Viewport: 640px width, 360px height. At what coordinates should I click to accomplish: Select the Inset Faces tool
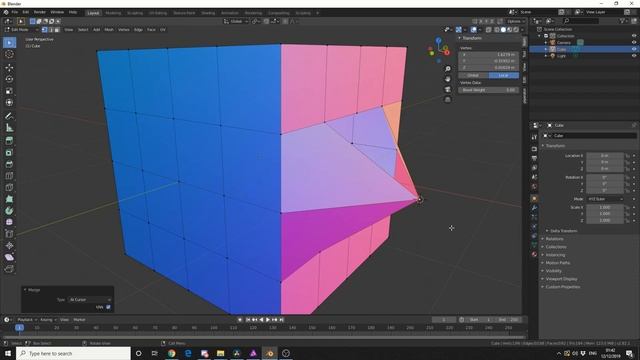click(x=9, y=153)
